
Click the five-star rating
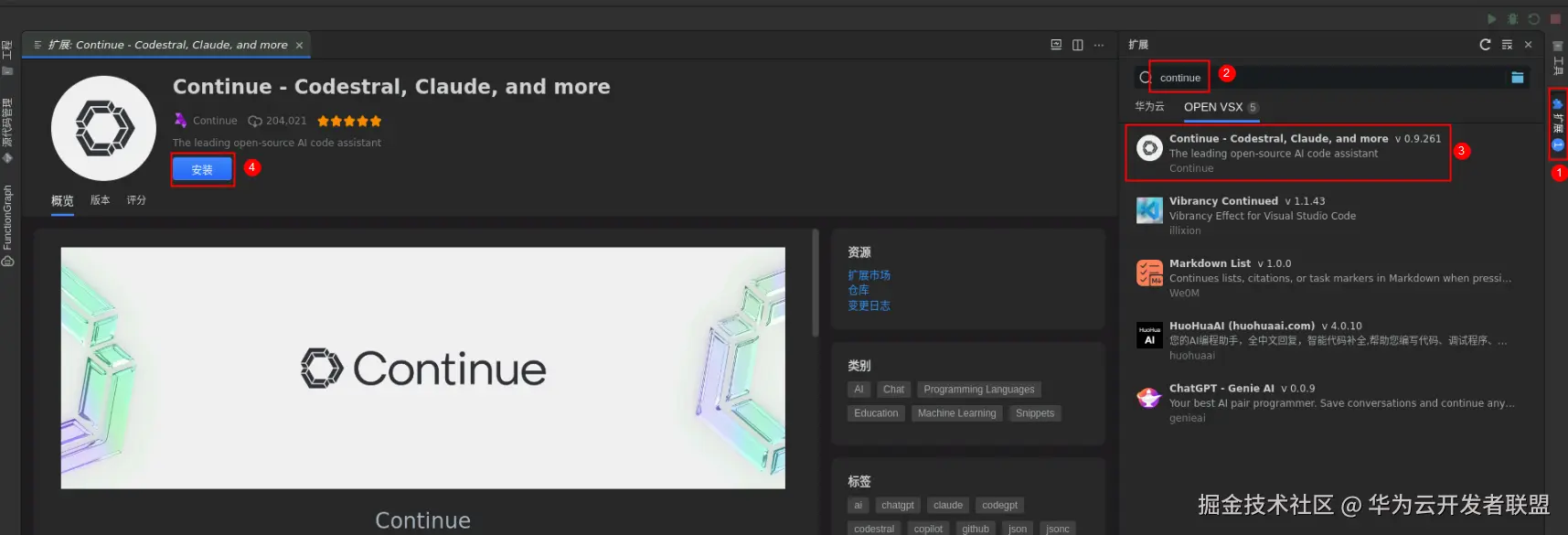(349, 121)
